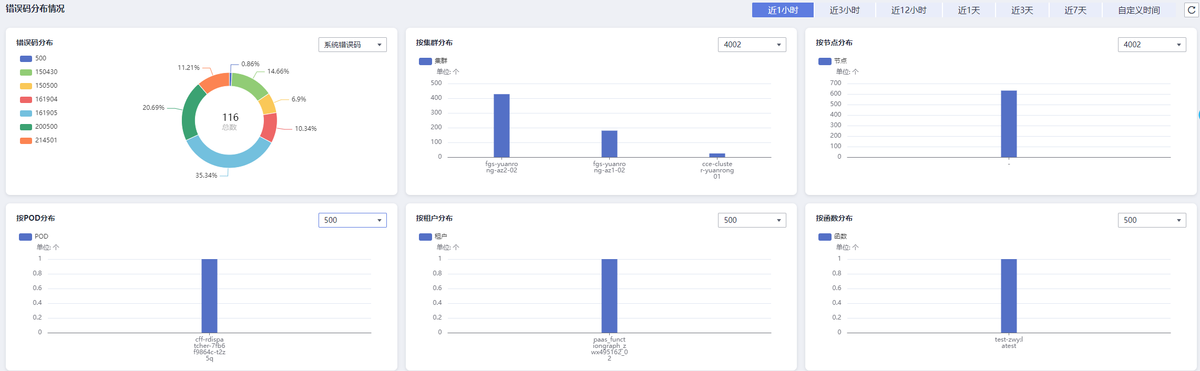The image size is (1200, 371).
Task: Click the 按函数分布 panel title
Action: [834, 218]
